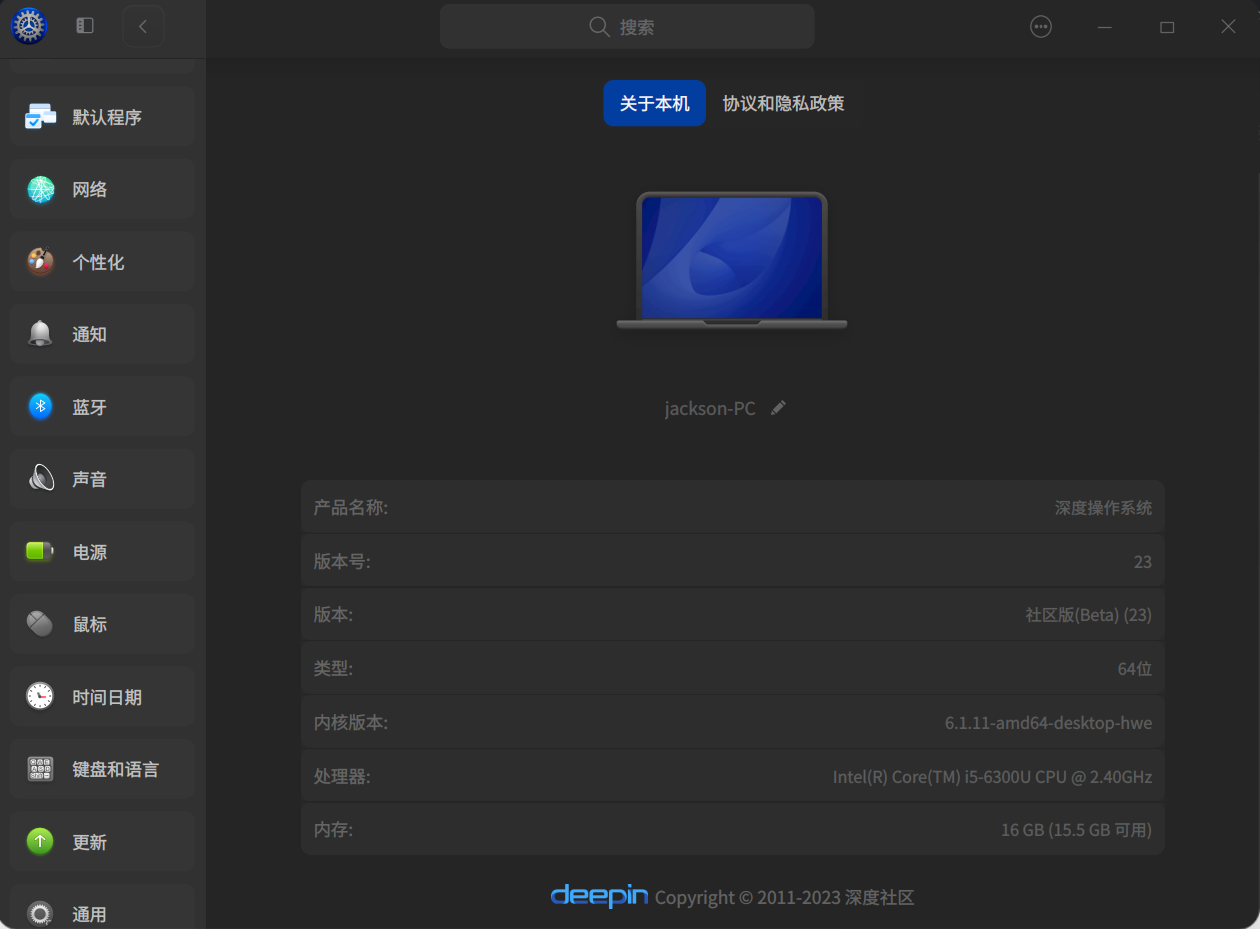This screenshot has height=929, width=1260.
Task: Go back with the arrow button
Action: tap(143, 26)
